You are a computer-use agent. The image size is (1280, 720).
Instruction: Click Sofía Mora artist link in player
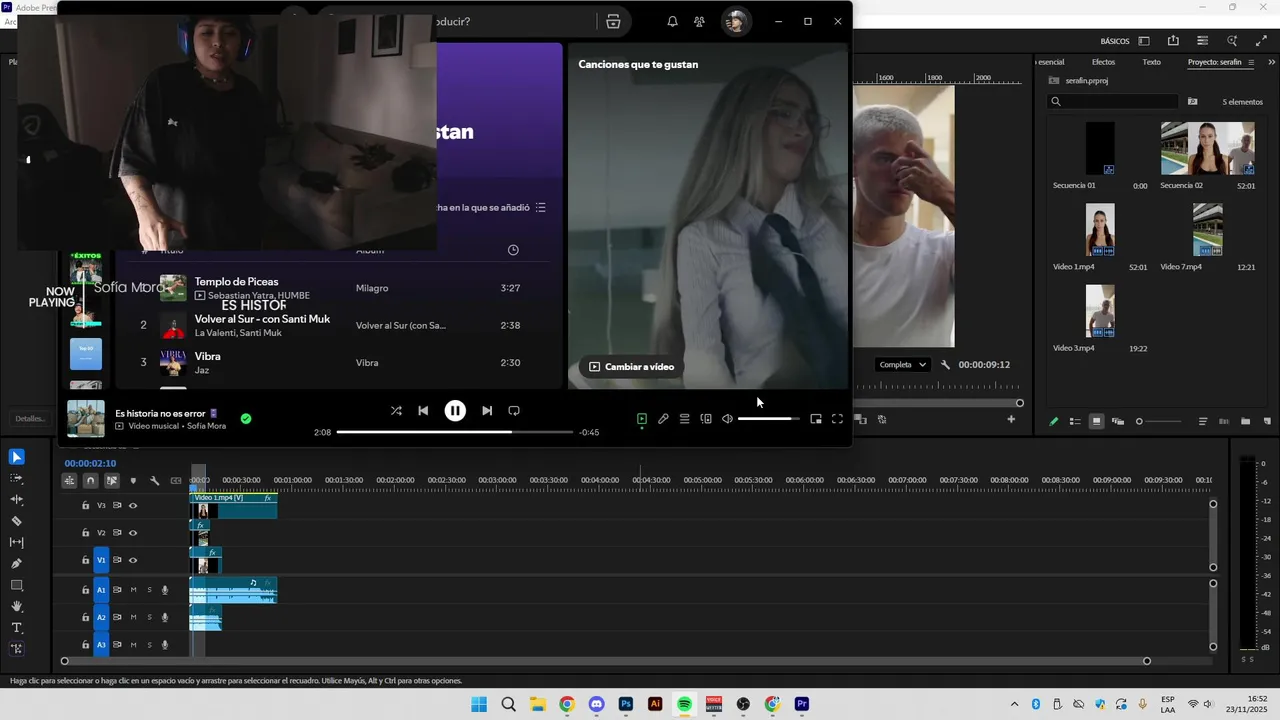[x=207, y=426]
